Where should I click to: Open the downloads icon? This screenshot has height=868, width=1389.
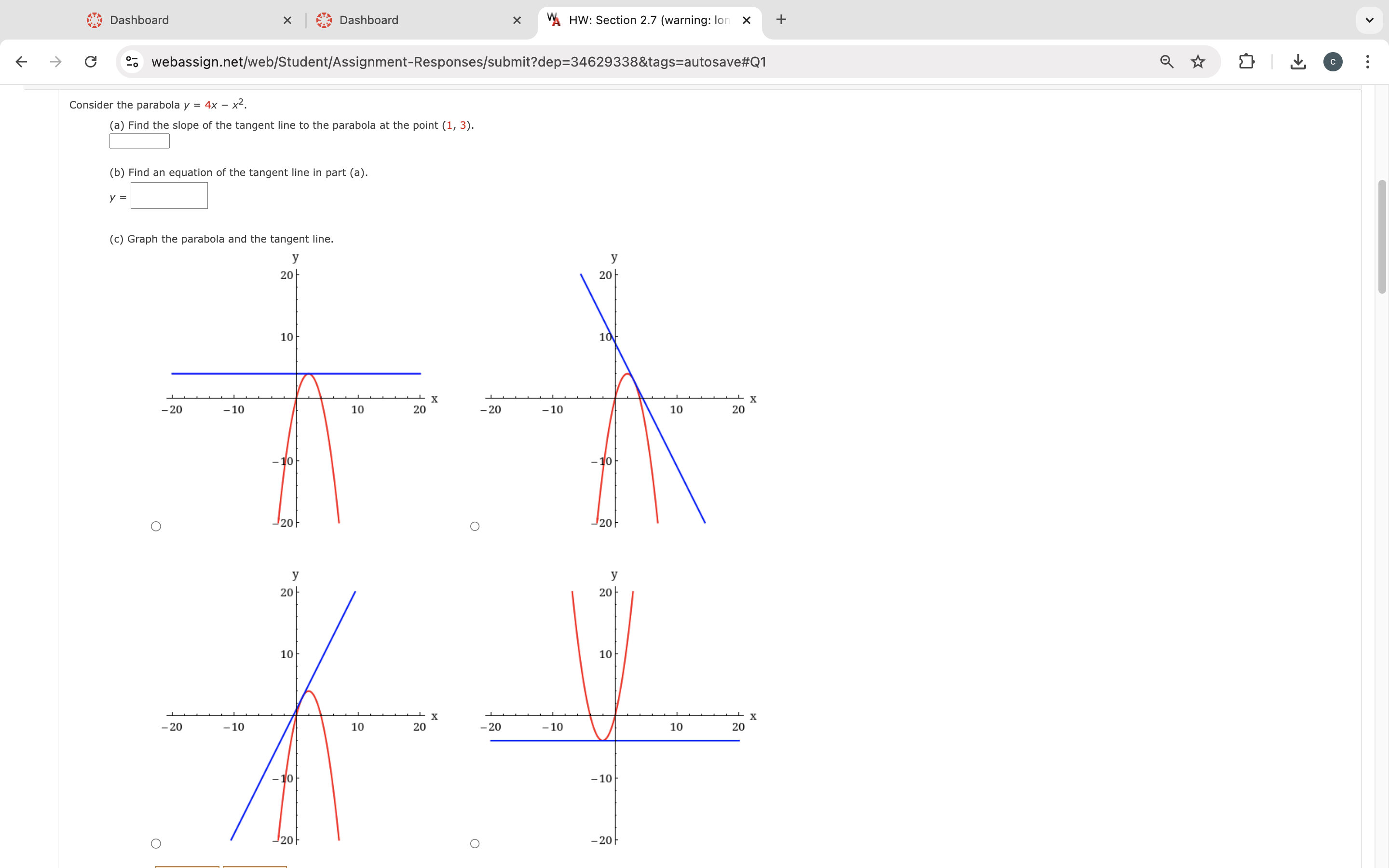tap(1298, 61)
